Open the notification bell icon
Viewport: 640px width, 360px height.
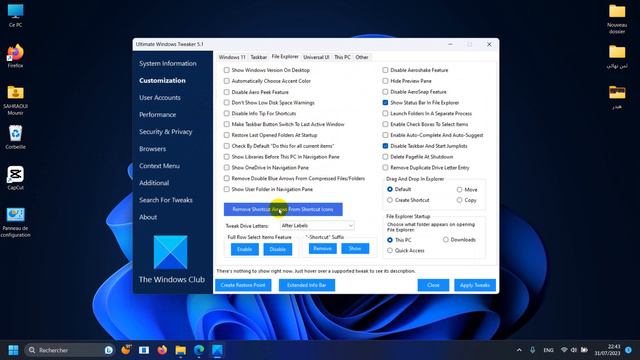coord(628,350)
